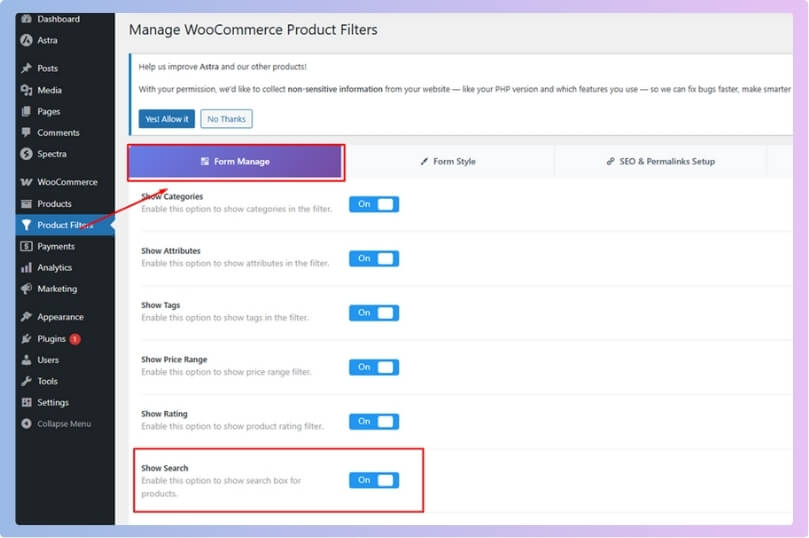Viewport: 809px width, 538px height.
Task: Click the Analytics bar chart icon
Action: pos(26,268)
